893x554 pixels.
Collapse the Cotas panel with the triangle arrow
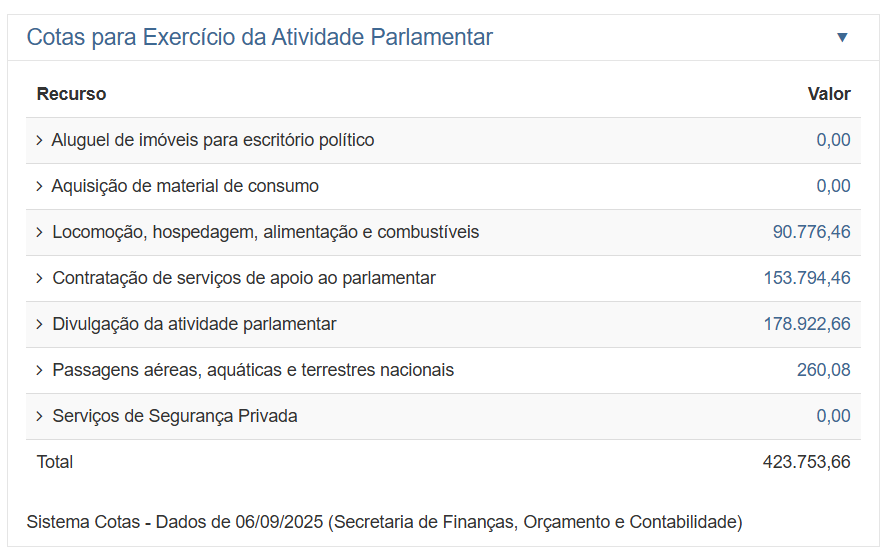pyautogui.click(x=842, y=38)
